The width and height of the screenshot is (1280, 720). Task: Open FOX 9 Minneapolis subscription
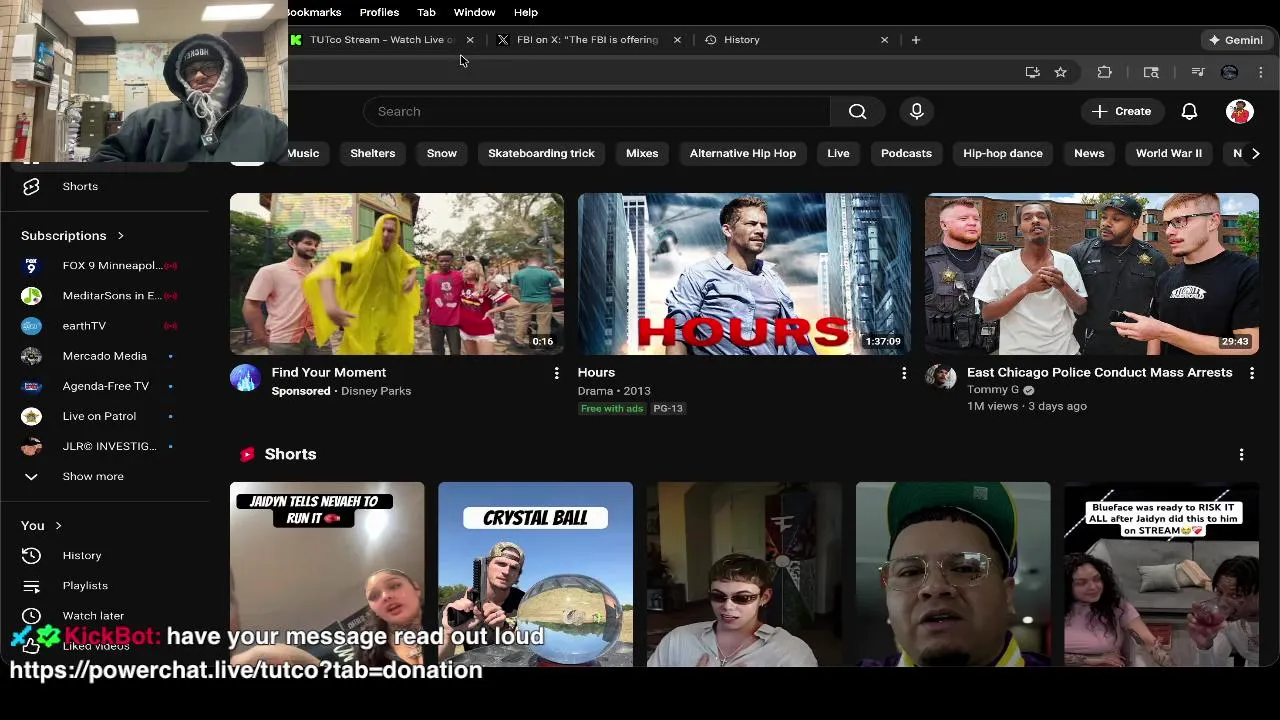pyautogui.click(x=104, y=266)
